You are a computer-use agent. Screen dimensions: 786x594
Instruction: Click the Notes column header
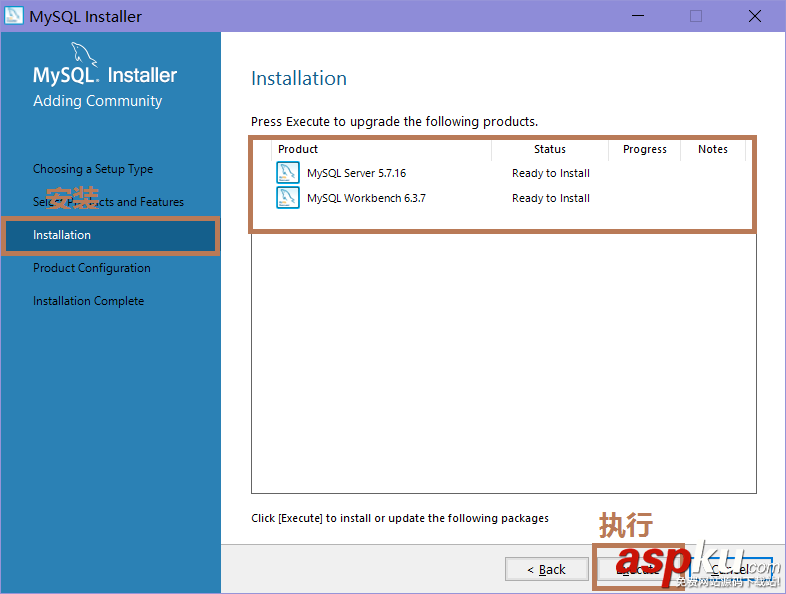(x=713, y=149)
